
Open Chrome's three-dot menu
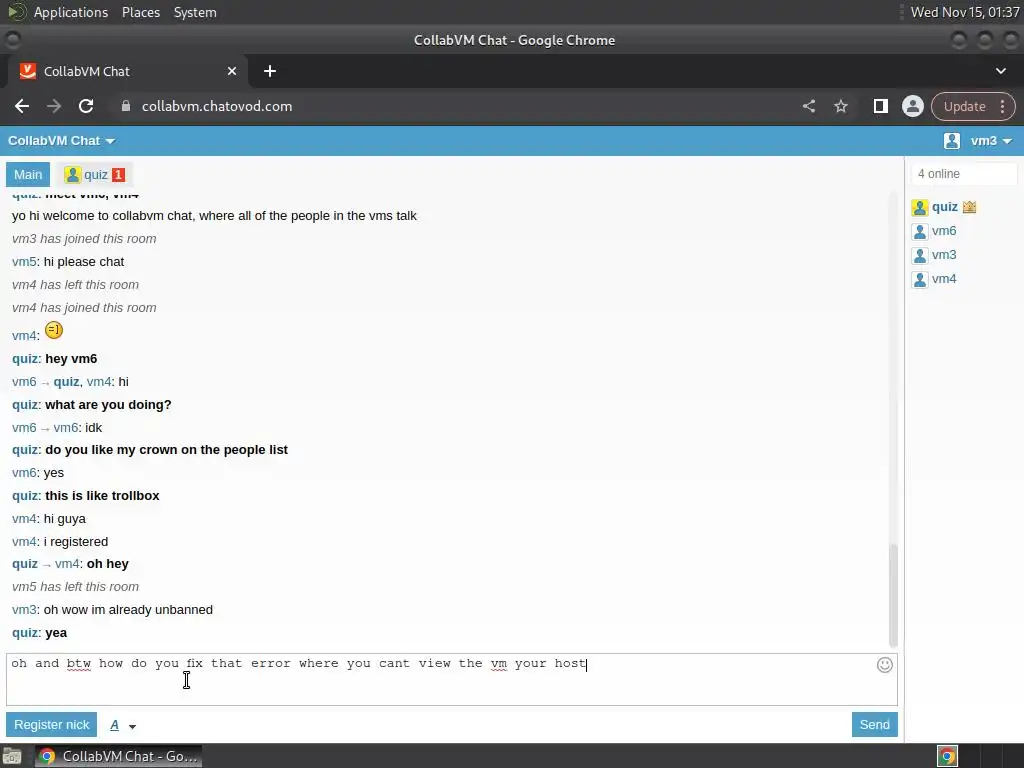(x=1002, y=106)
